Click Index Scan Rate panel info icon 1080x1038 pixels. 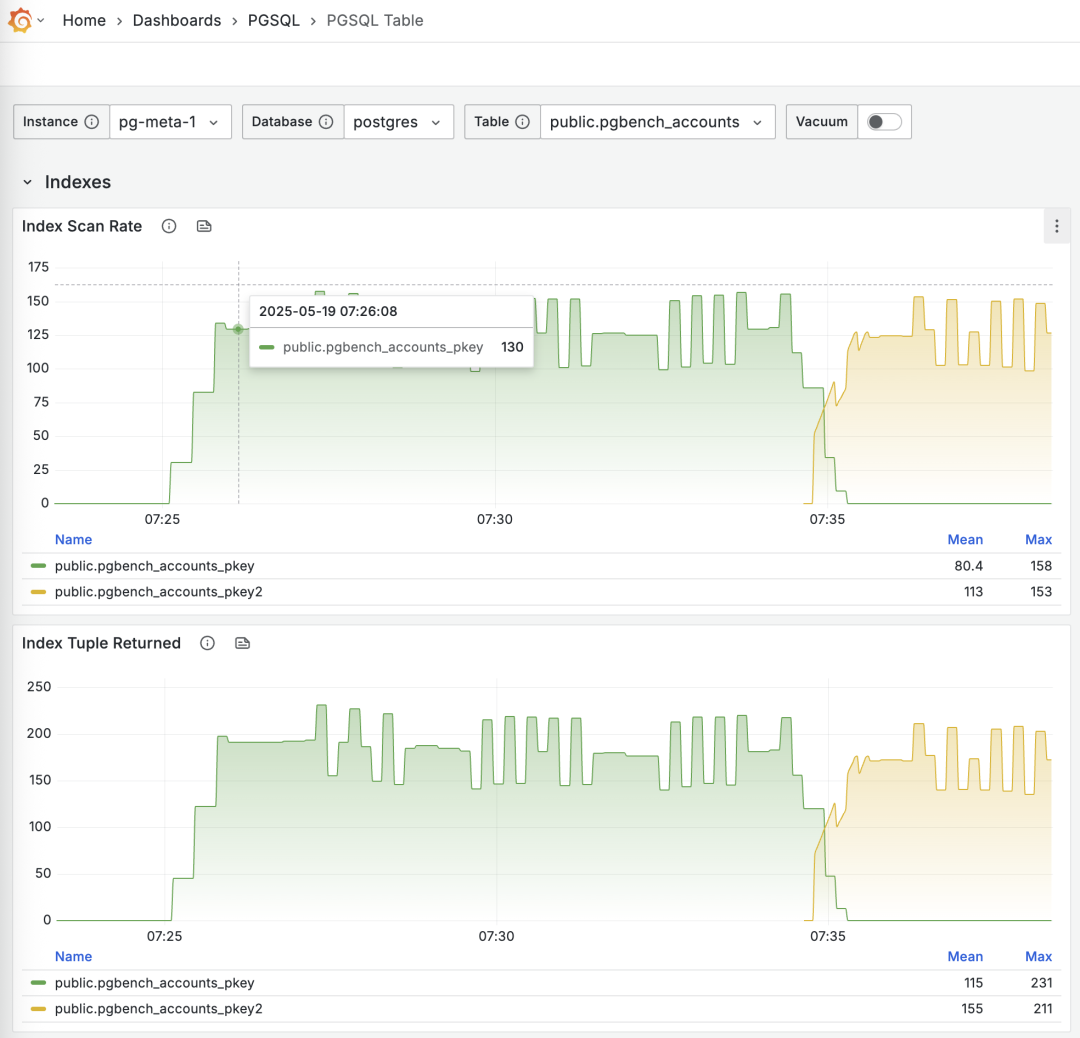(x=169, y=226)
